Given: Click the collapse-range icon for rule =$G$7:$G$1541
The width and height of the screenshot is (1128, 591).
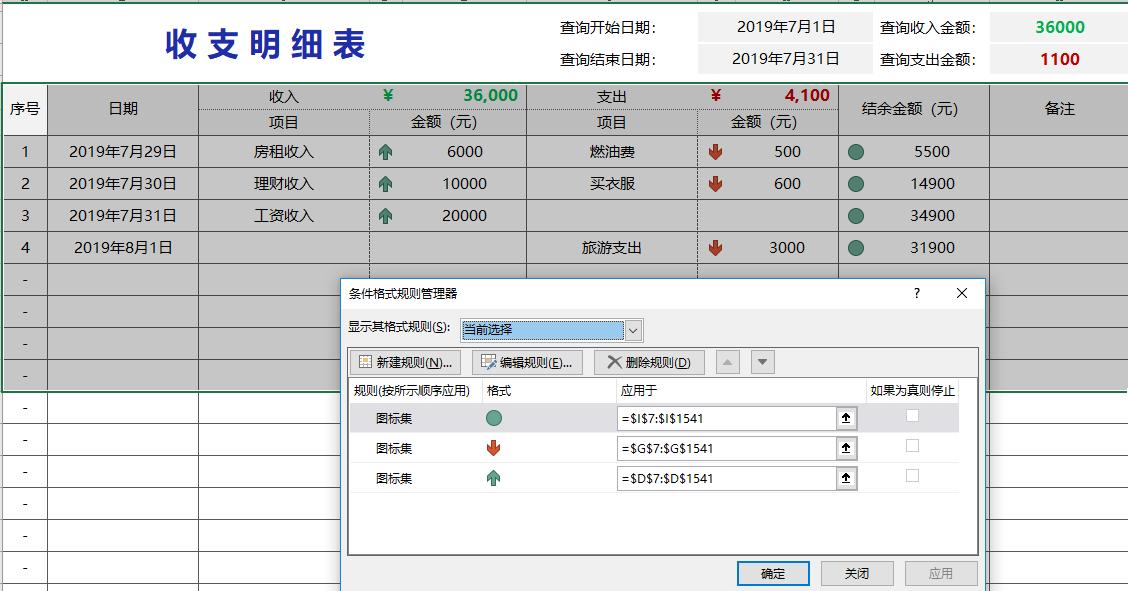Looking at the screenshot, I should (845, 448).
